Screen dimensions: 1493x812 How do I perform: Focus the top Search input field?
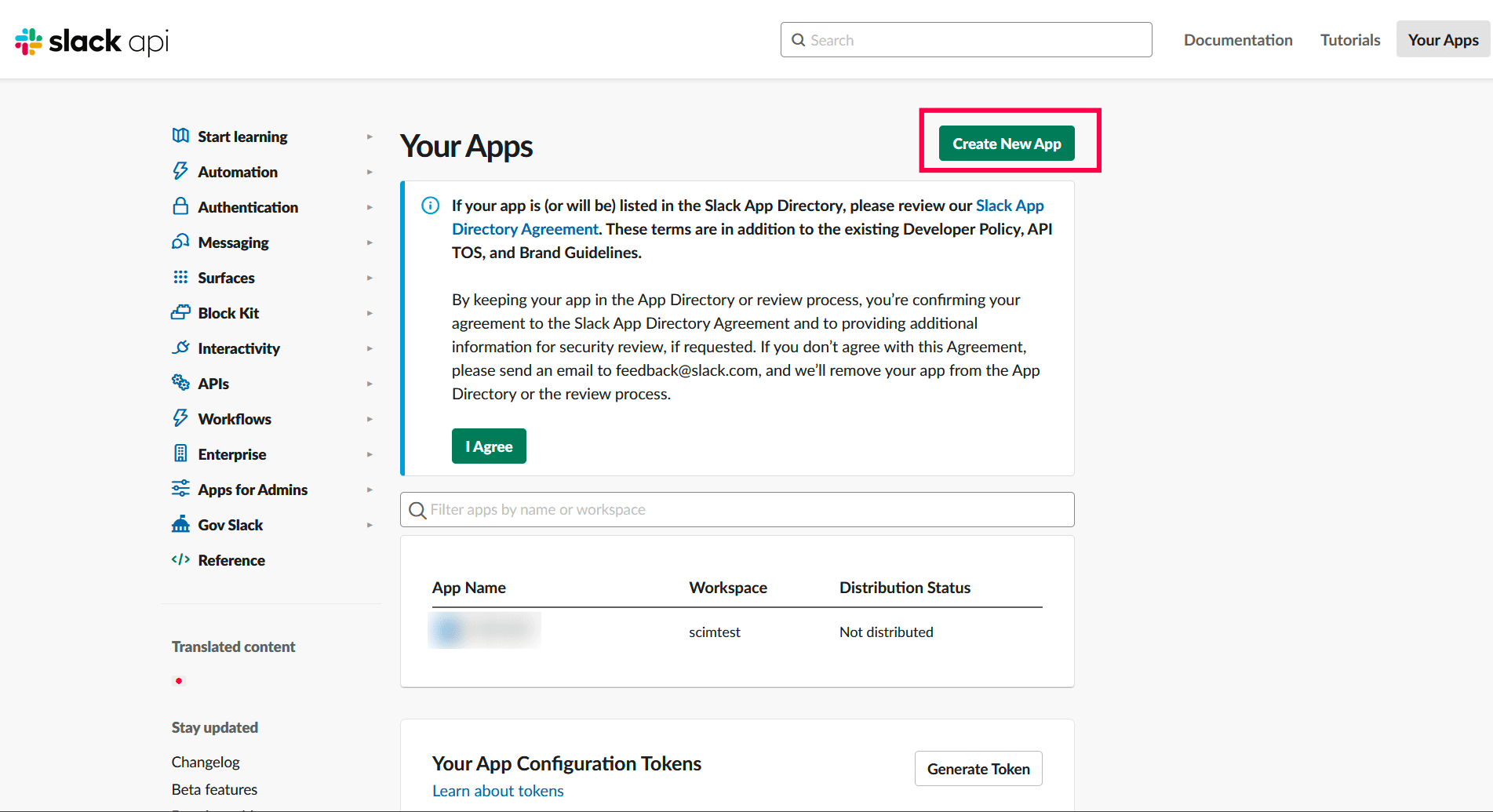pos(967,40)
